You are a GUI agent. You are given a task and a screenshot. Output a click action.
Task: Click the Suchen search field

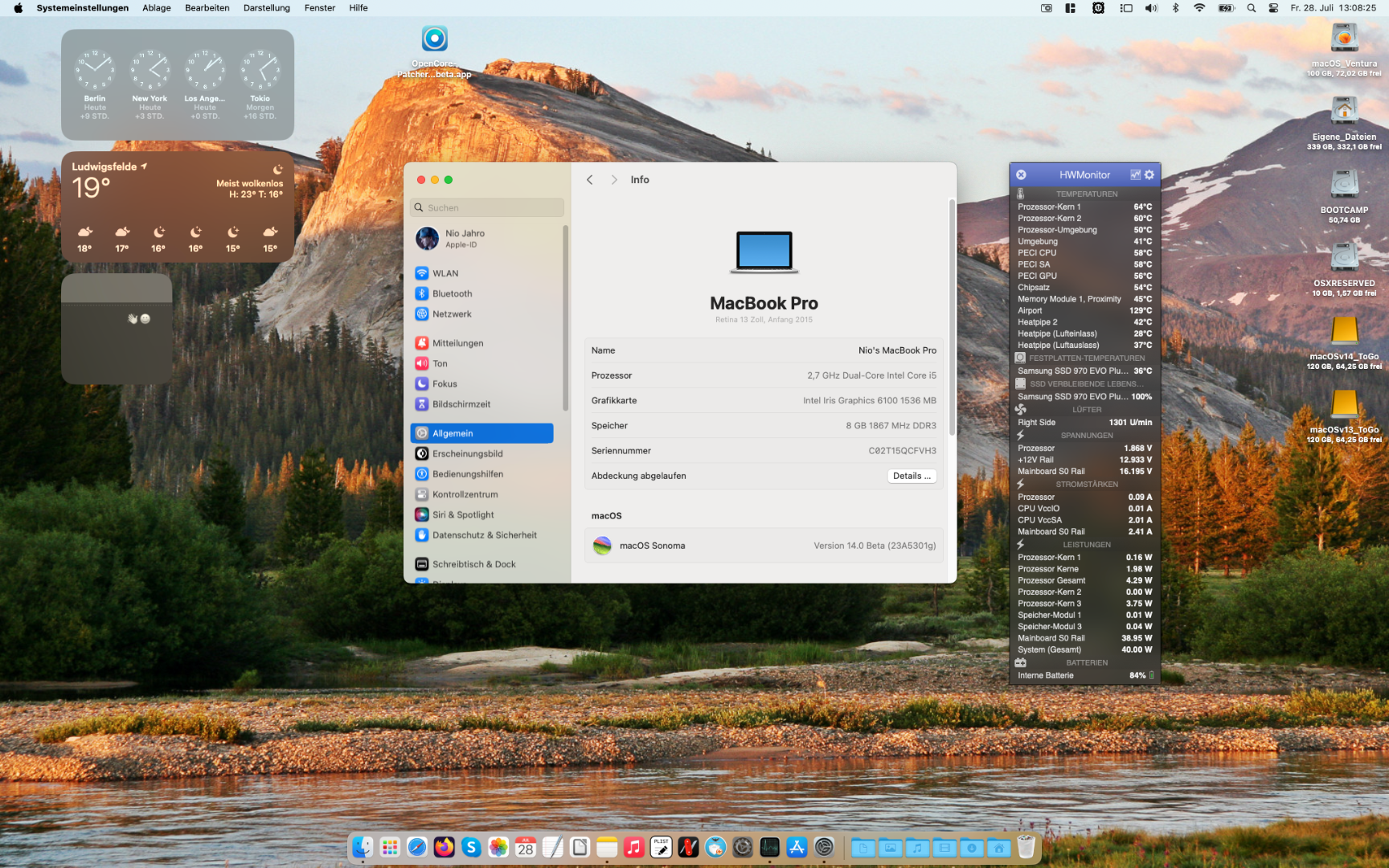[x=487, y=207]
